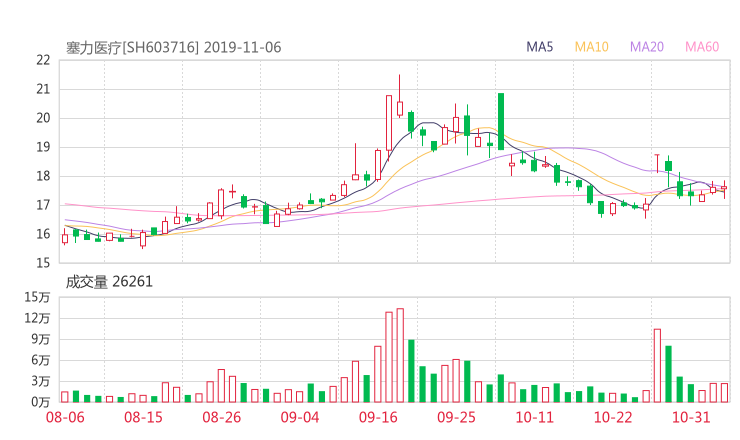Click the MA60 legend label
740x440 pixels.
point(702,47)
